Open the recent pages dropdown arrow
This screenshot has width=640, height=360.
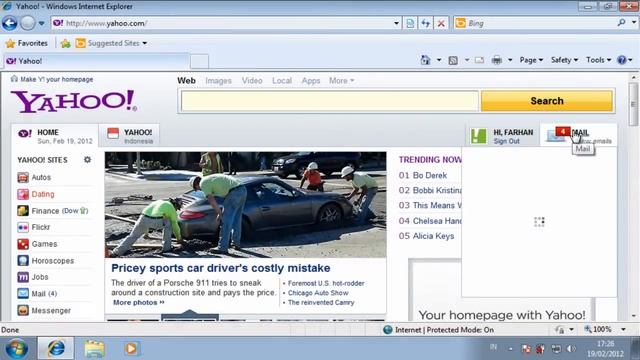point(42,23)
